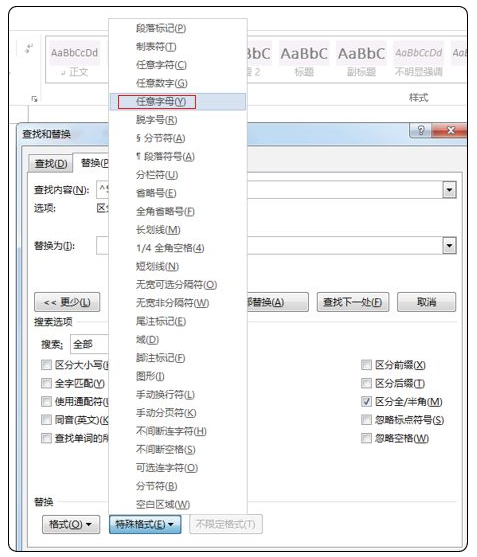Select ¶ 段落符号(A) menu item
This screenshot has height=557, width=477.
[x=178, y=156]
